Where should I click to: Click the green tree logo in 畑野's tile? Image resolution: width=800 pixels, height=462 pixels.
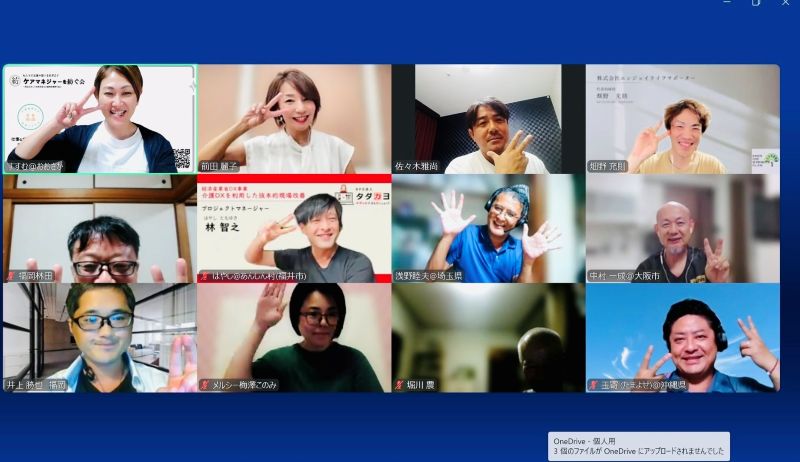[x=765, y=159]
